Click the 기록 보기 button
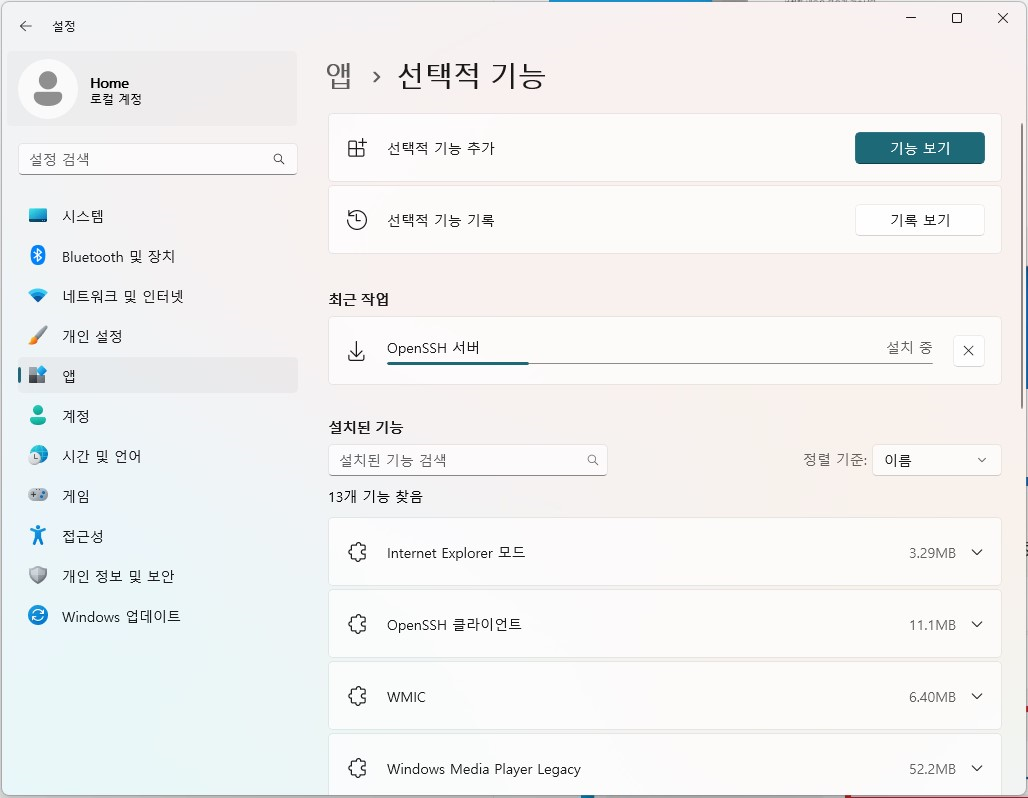This screenshot has height=798, width=1028. pyautogui.click(x=919, y=220)
